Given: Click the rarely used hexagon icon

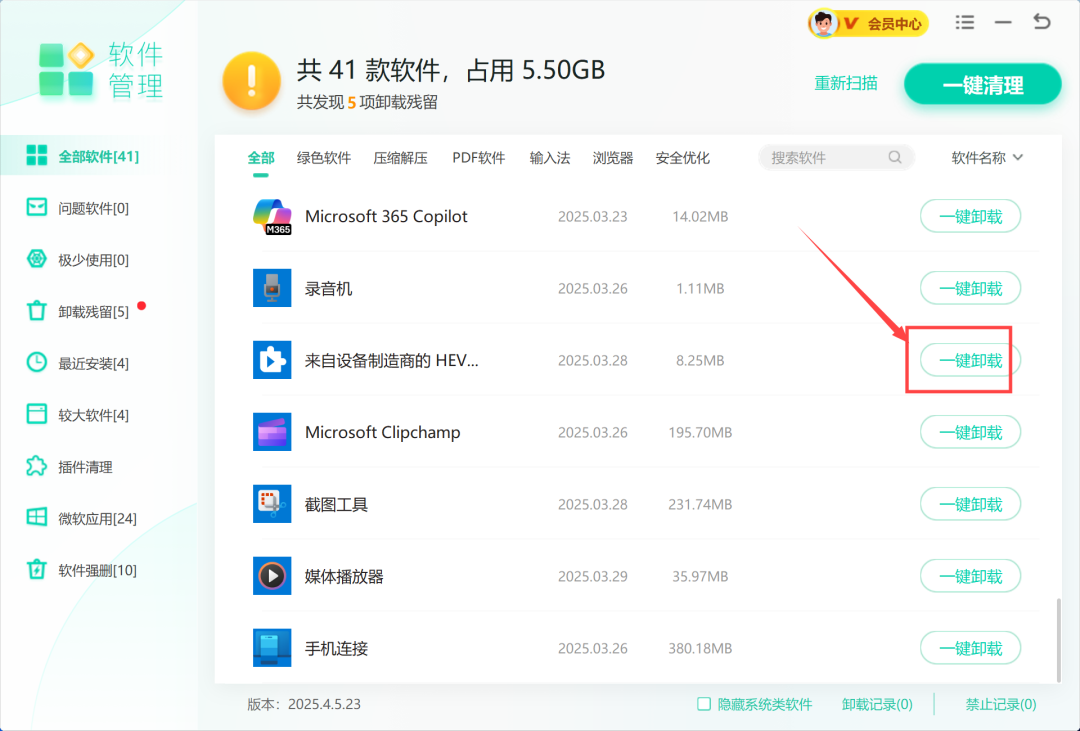Looking at the screenshot, I should [x=37, y=259].
